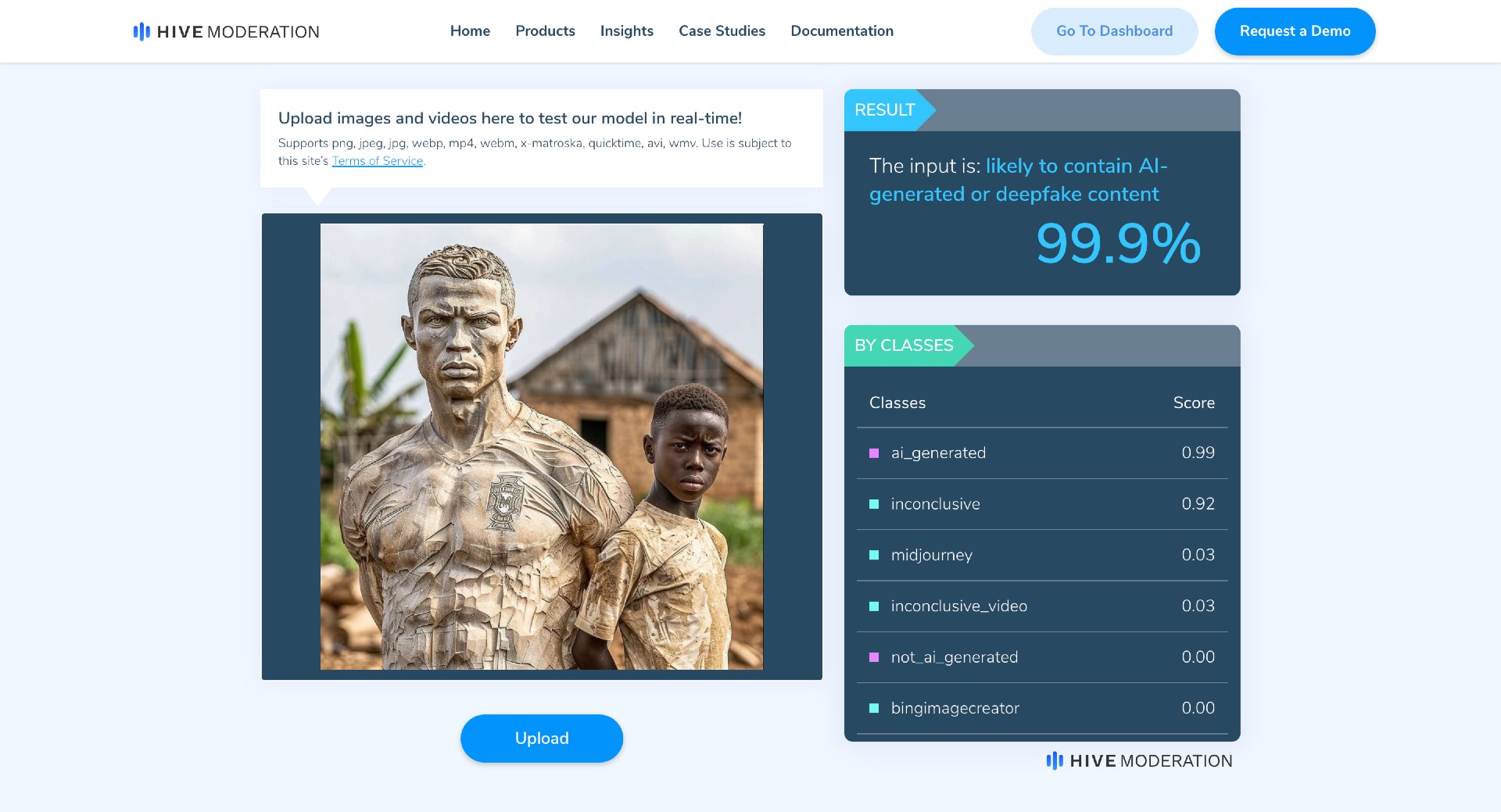Click the Upload button
Screen dimensions: 1501x812
(542, 739)
